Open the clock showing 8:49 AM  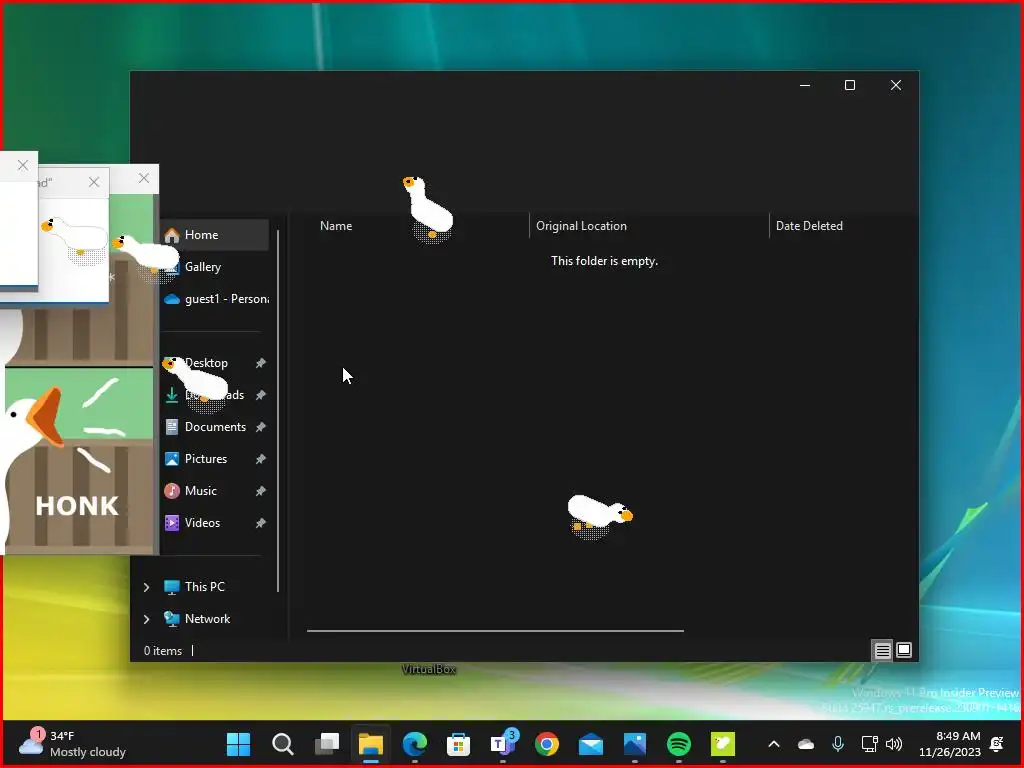[950, 744]
